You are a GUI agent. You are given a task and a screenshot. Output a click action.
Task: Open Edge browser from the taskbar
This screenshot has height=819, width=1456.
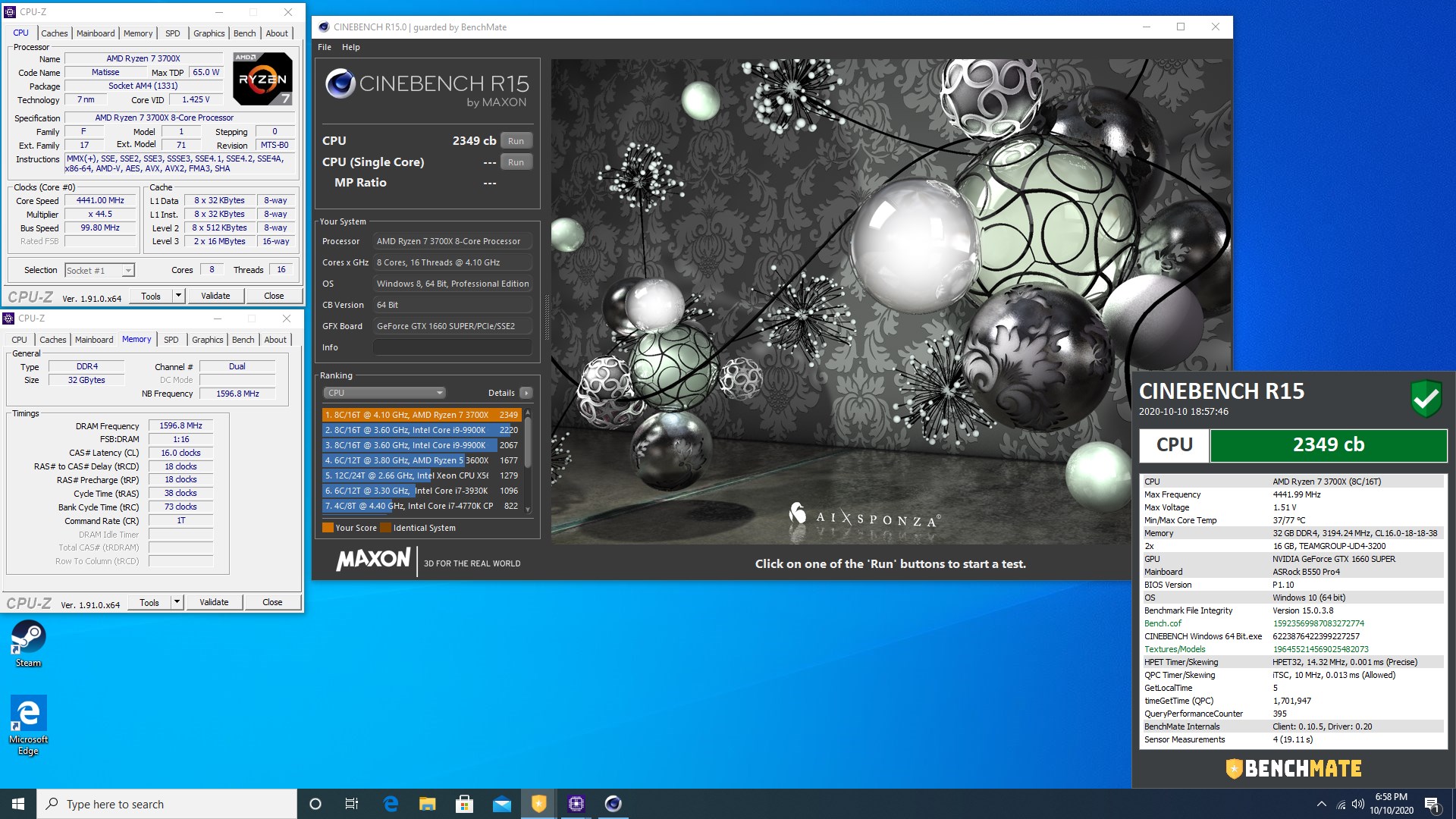(391, 804)
